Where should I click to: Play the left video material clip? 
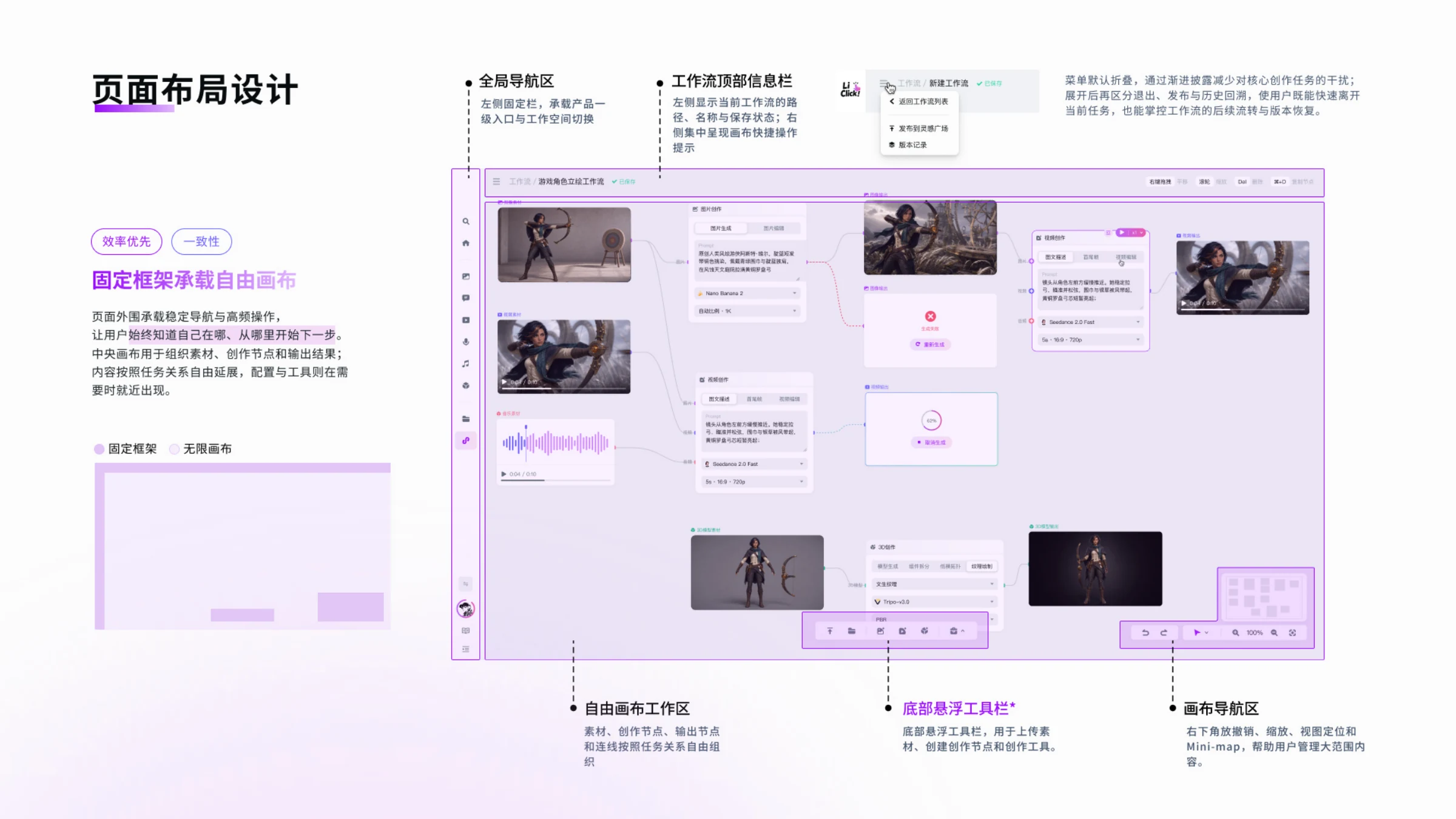[x=504, y=382]
